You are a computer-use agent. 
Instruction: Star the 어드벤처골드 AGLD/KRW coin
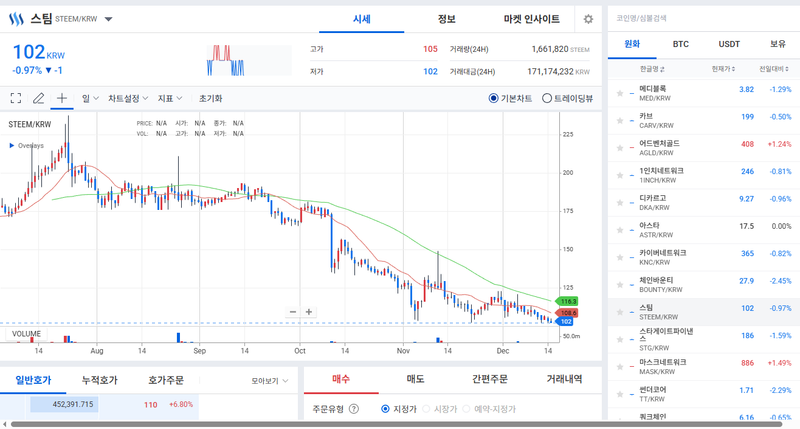click(x=620, y=148)
